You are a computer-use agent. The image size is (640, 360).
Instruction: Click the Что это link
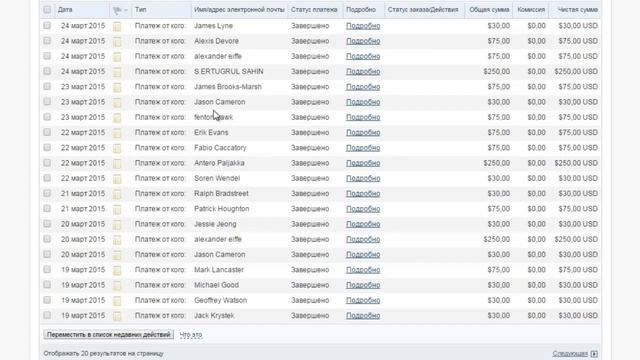click(191, 335)
